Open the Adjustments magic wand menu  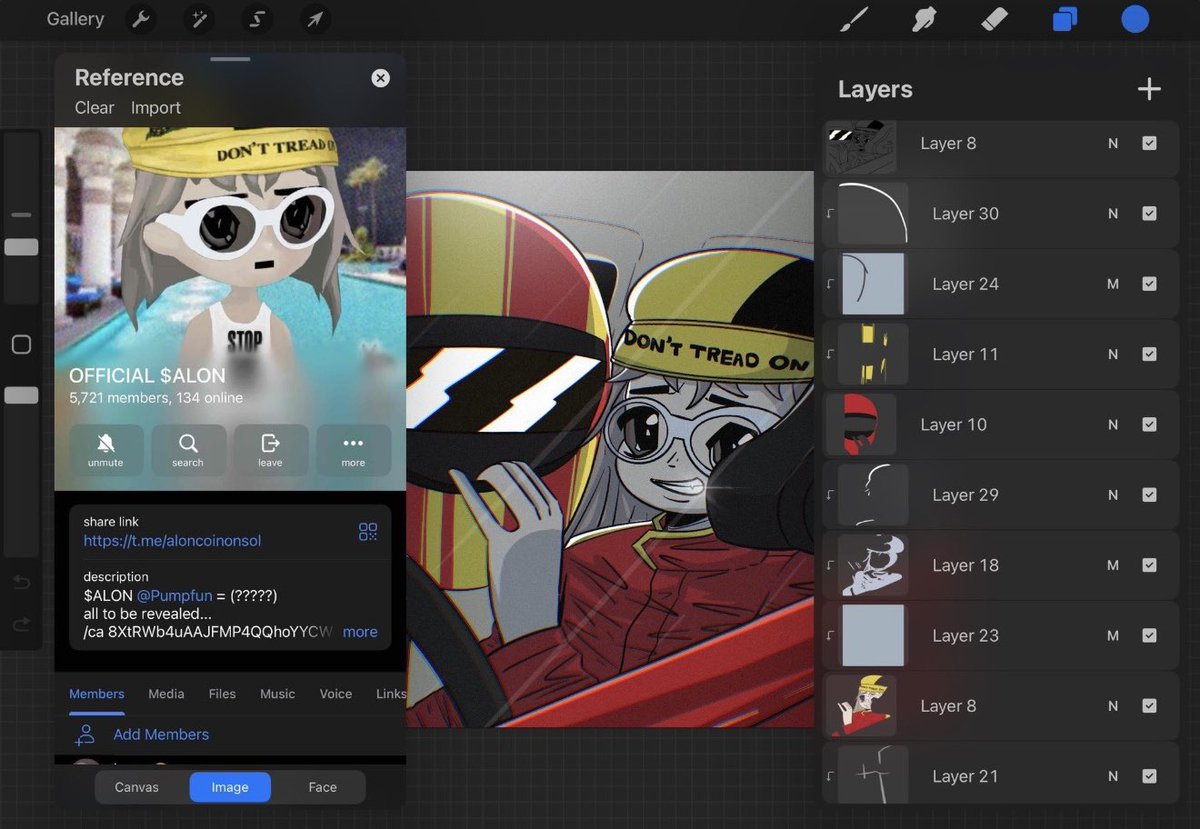[x=198, y=19]
